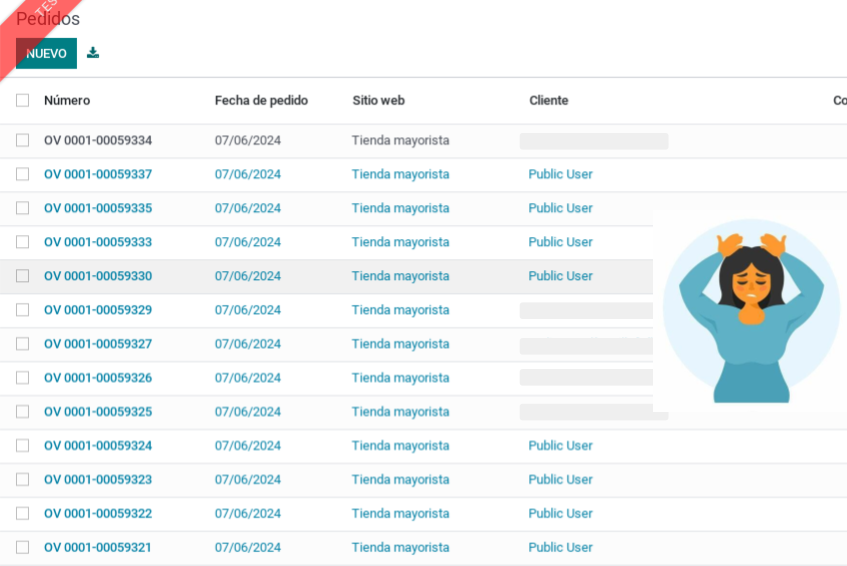Viewport: 847px width, 566px height.
Task: Select checkbox for order OV 0001-00059330
Action: (x=23, y=276)
